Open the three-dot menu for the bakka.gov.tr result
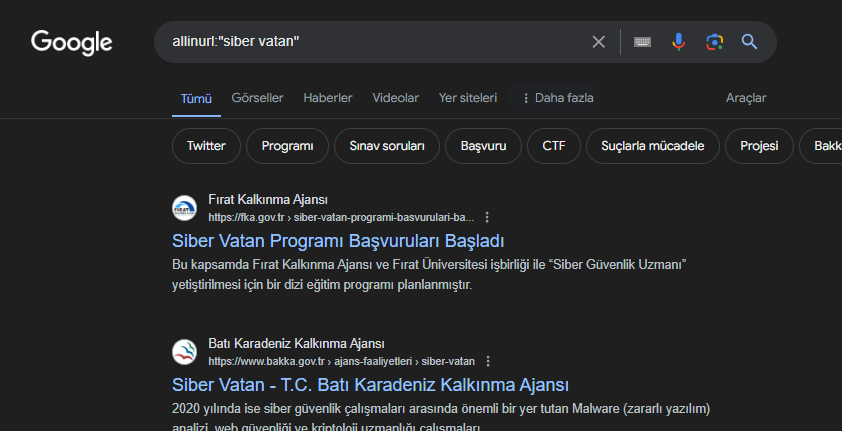842x431 pixels. [x=487, y=361]
